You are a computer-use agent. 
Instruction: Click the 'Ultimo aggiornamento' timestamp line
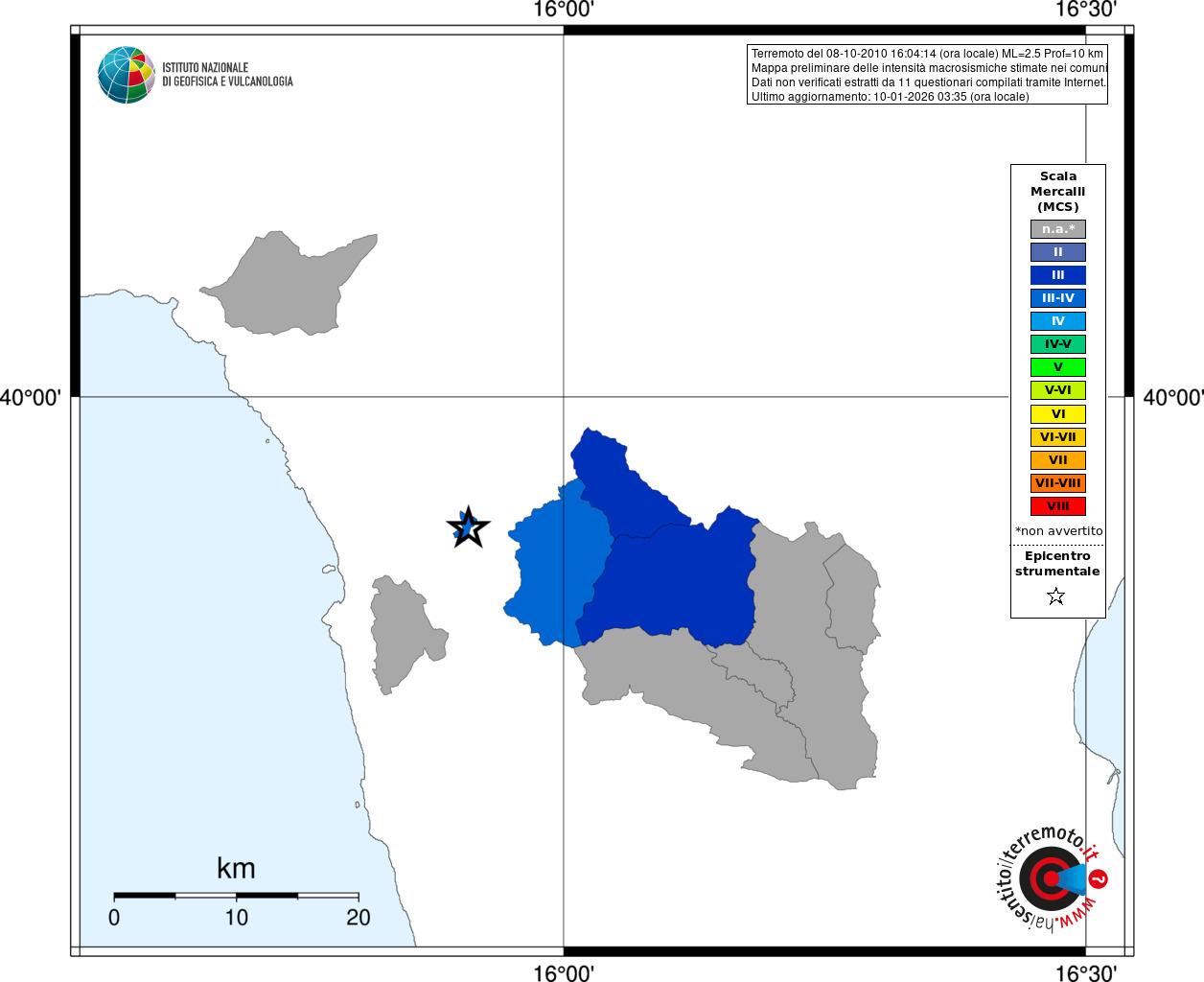[x=890, y=97]
